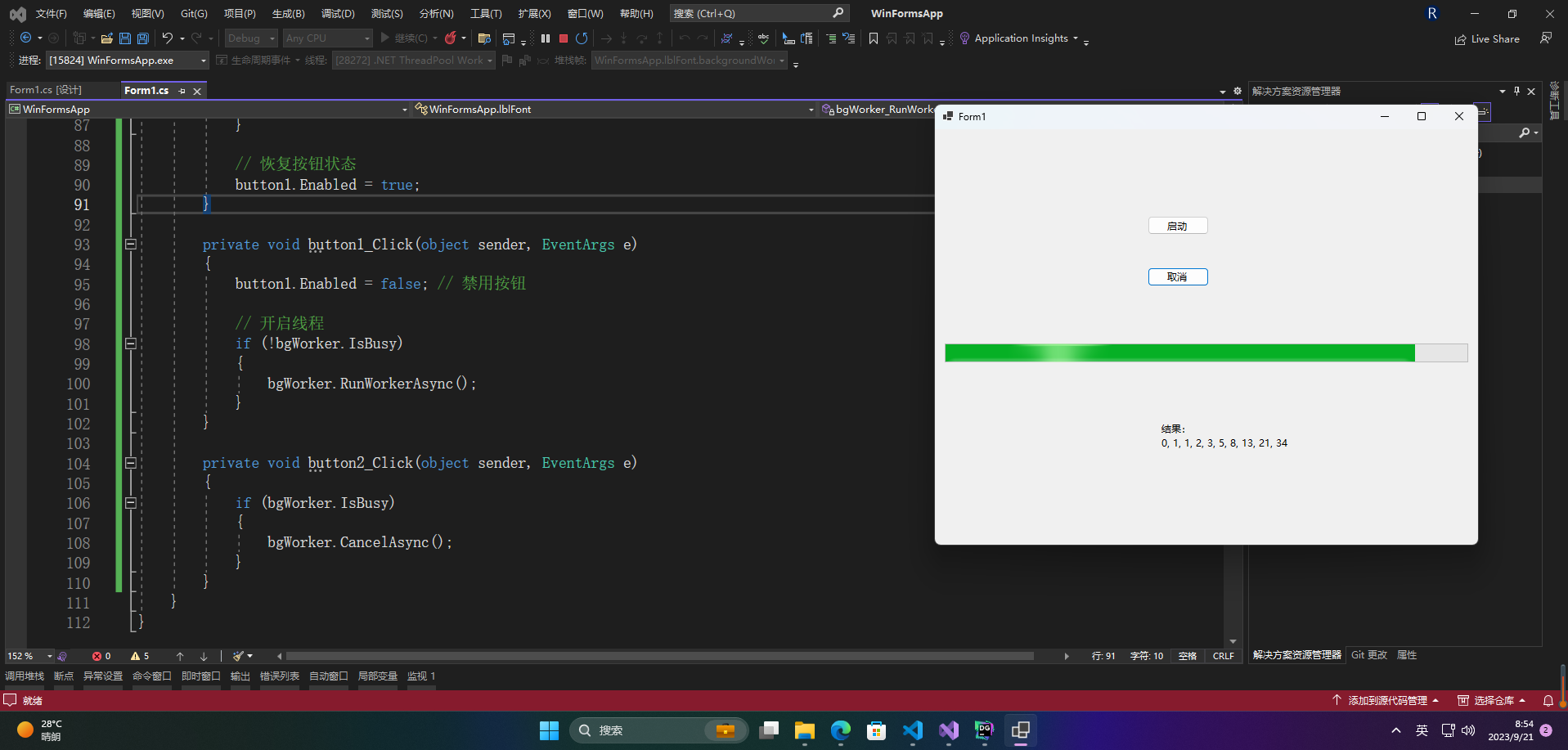1568x750 pixels.
Task: Open the 文件(F) menu
Action: coord(52,14)
